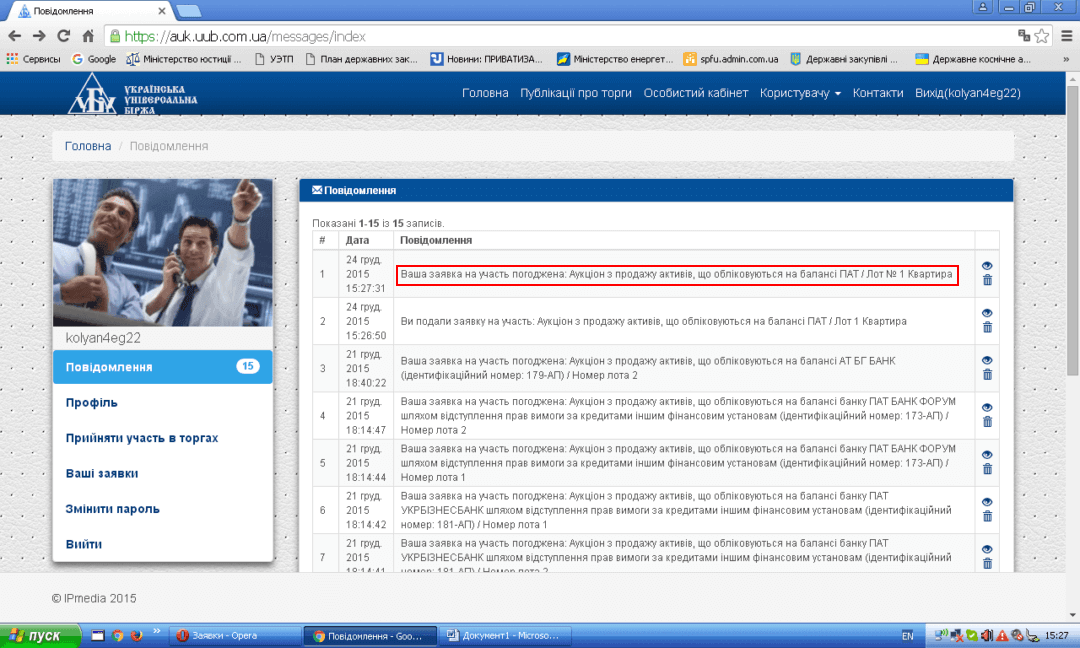This screenshot has height=648, width=1080.
Task: View message 6 via eye icon
Action: tap(987, 501)
